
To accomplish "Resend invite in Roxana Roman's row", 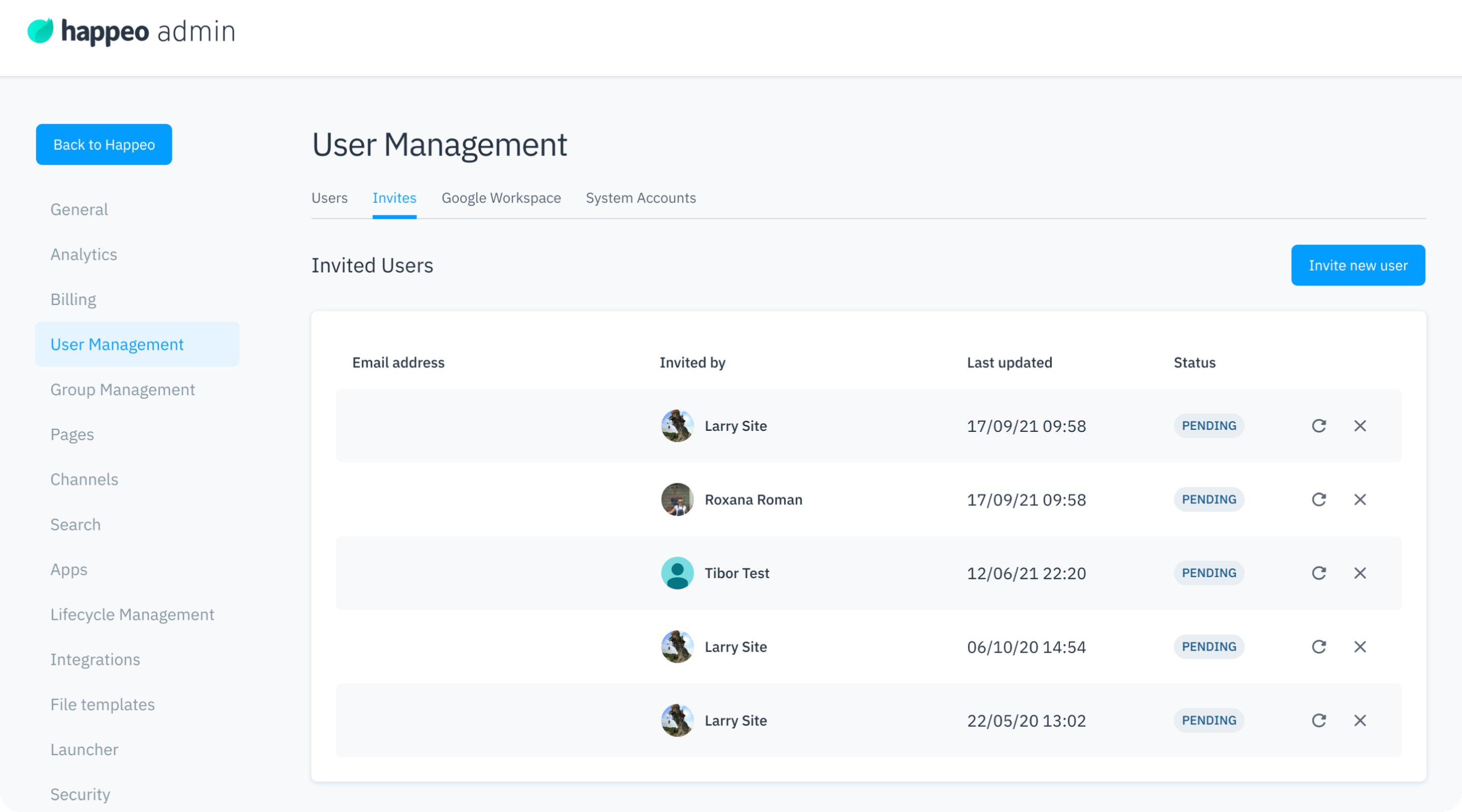I will 1319,499.
